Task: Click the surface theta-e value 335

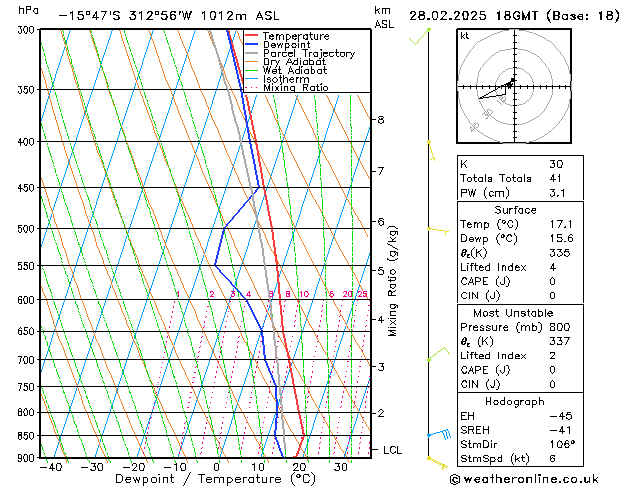Action: click(560, 253)
